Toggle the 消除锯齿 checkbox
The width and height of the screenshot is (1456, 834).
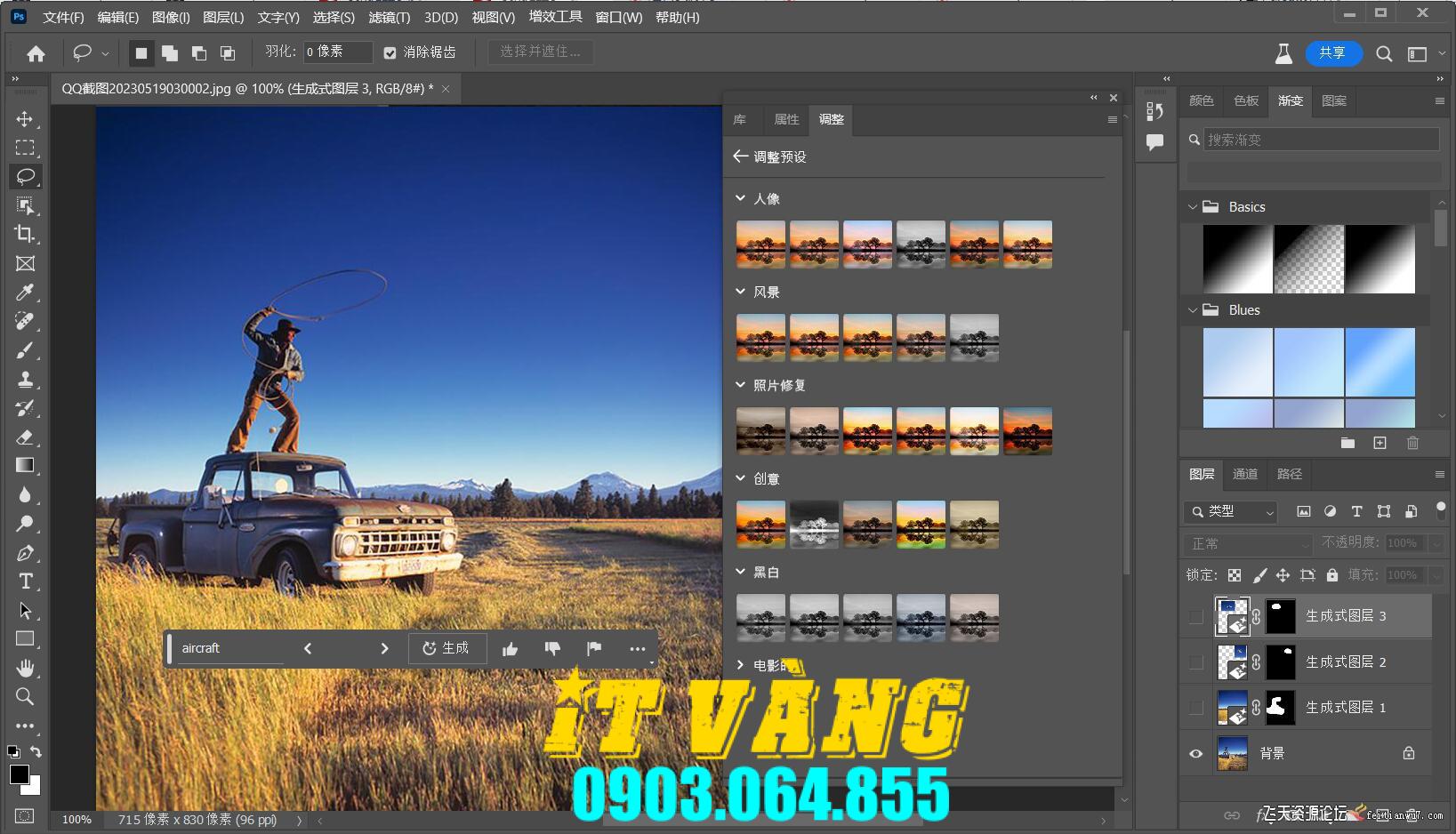click(x=390, y=52)
